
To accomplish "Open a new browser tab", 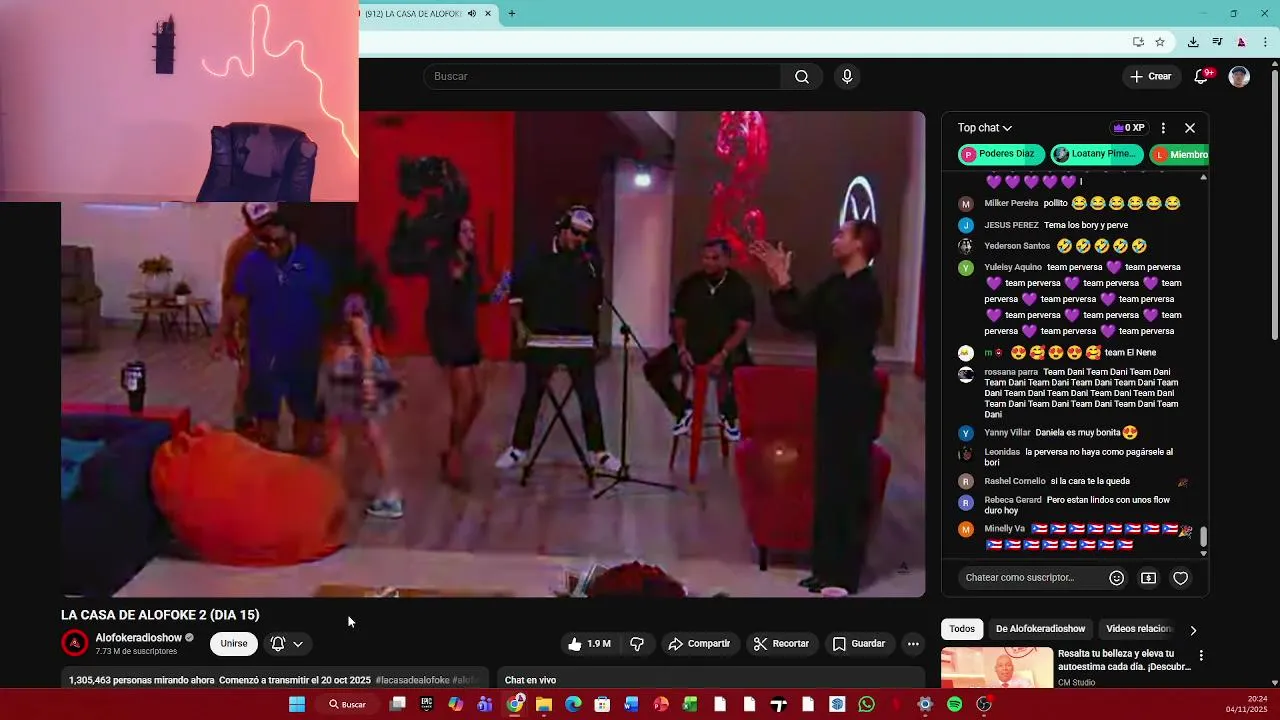I will [x=512, y=14].
